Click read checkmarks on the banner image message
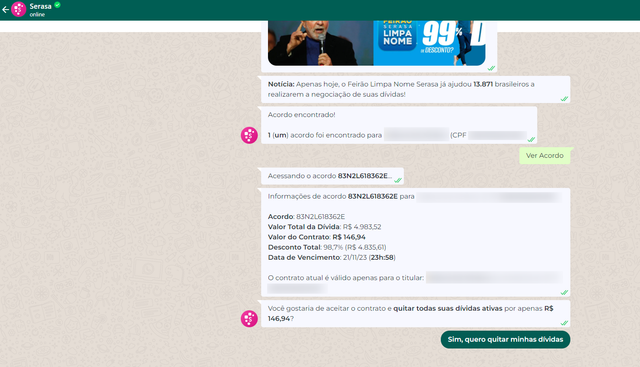The height and width of the screenshot is (367, 640). [x=491, y=68]
